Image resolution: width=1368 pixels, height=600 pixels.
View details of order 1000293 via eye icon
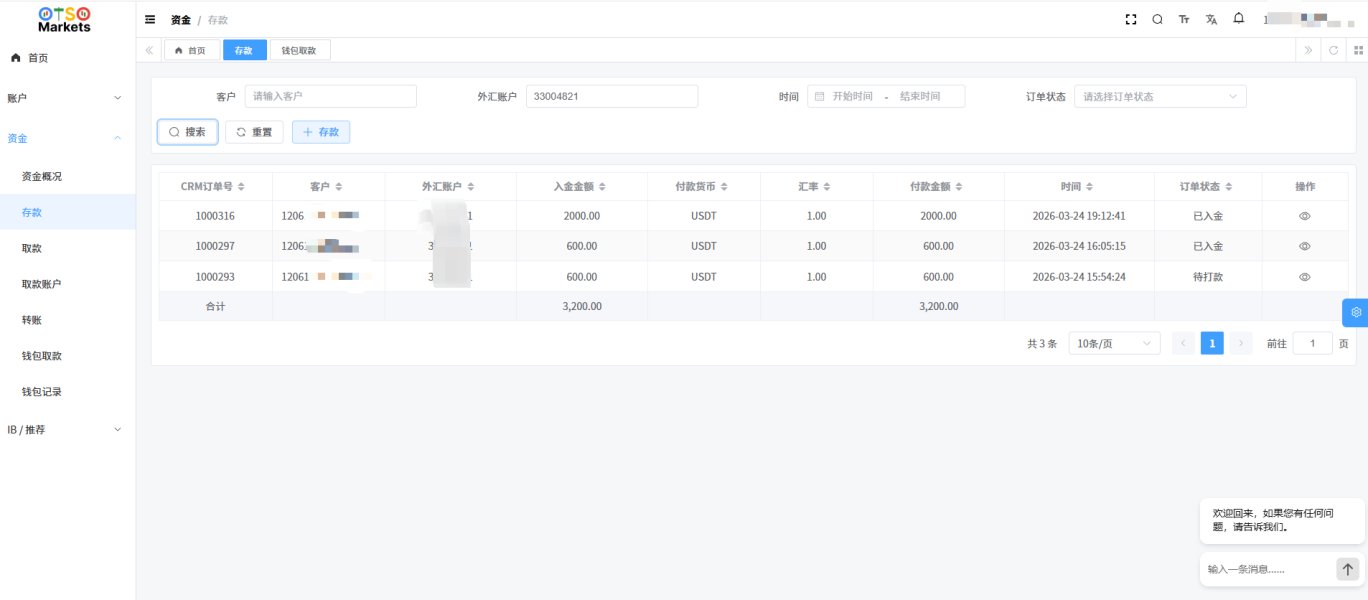1304,276
